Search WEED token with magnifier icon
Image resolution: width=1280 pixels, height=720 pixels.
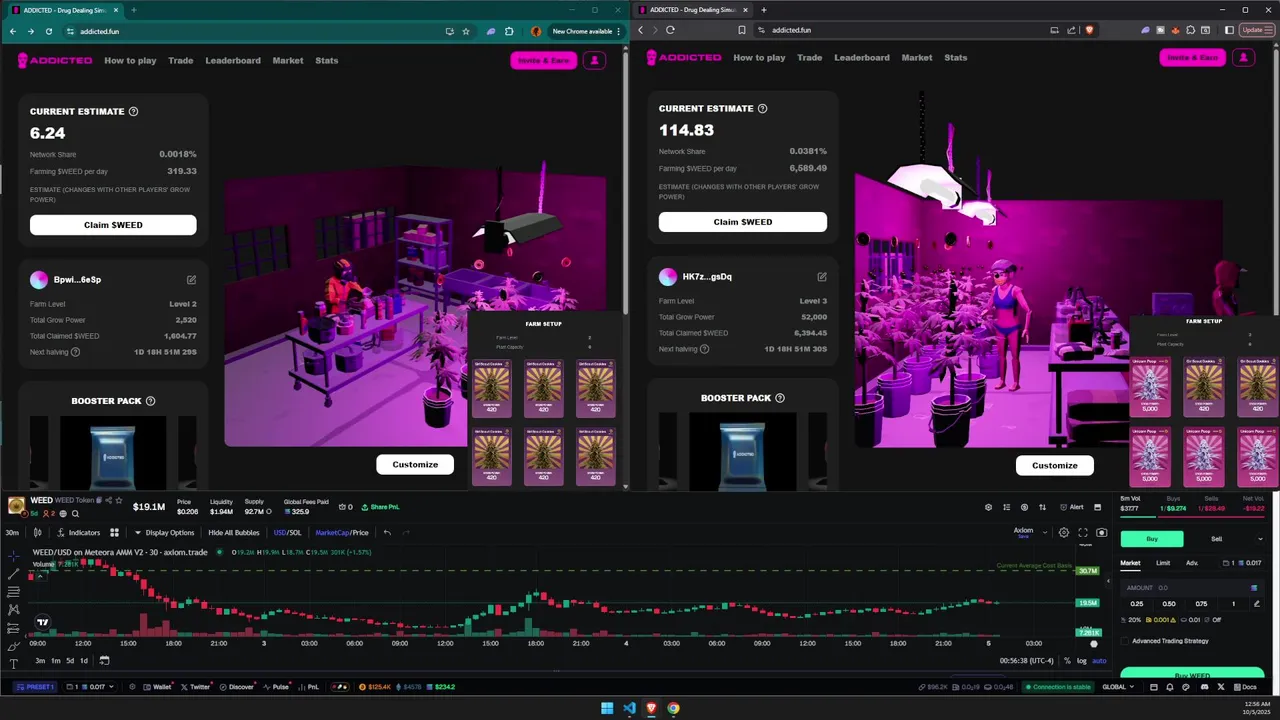75,513
